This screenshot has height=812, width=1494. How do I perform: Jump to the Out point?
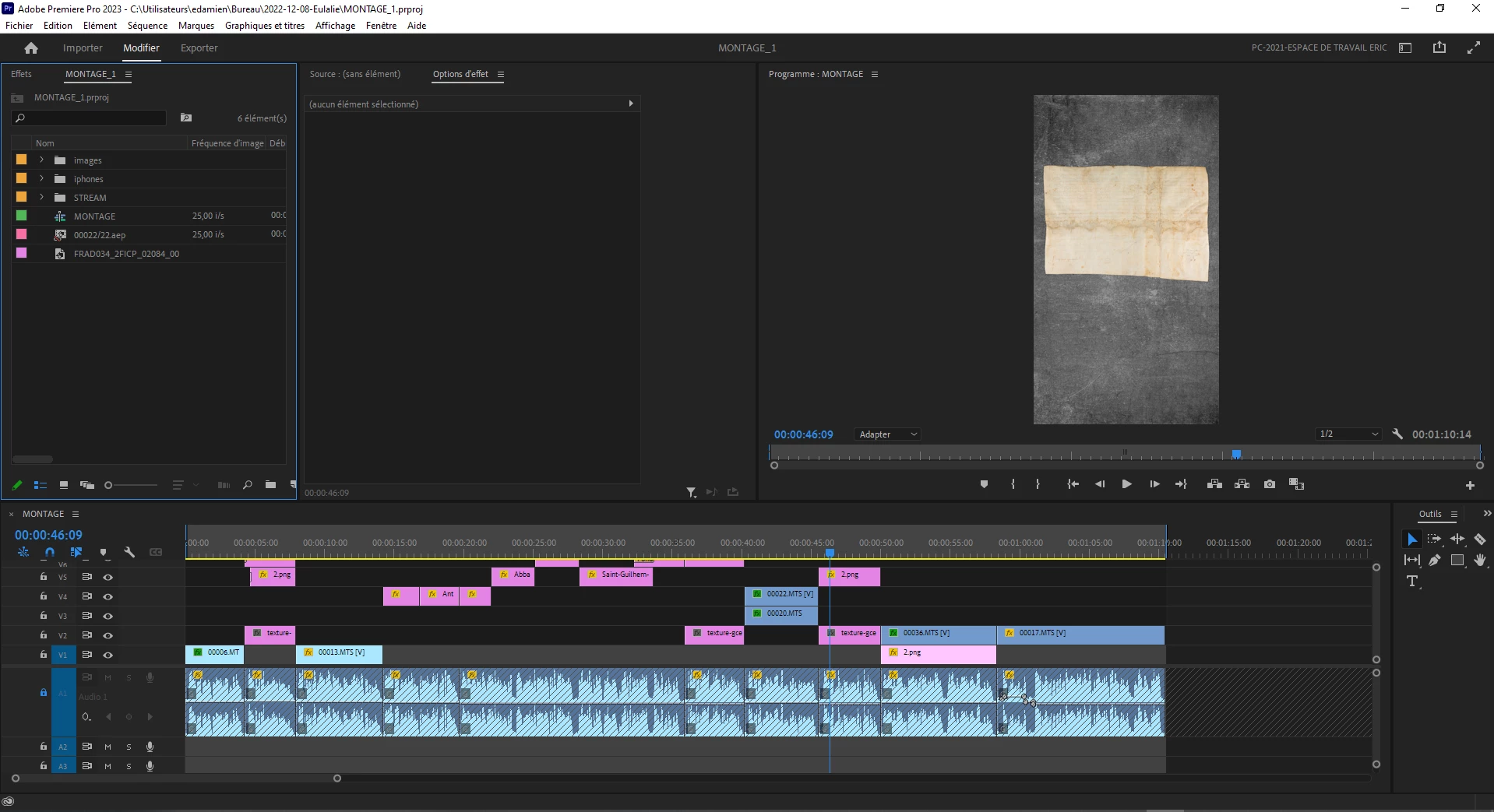click(x=1181, y=484)
